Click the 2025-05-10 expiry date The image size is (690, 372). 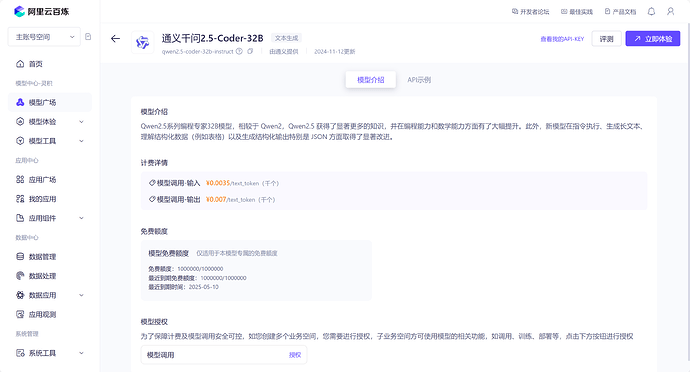[x=204, y=287]
